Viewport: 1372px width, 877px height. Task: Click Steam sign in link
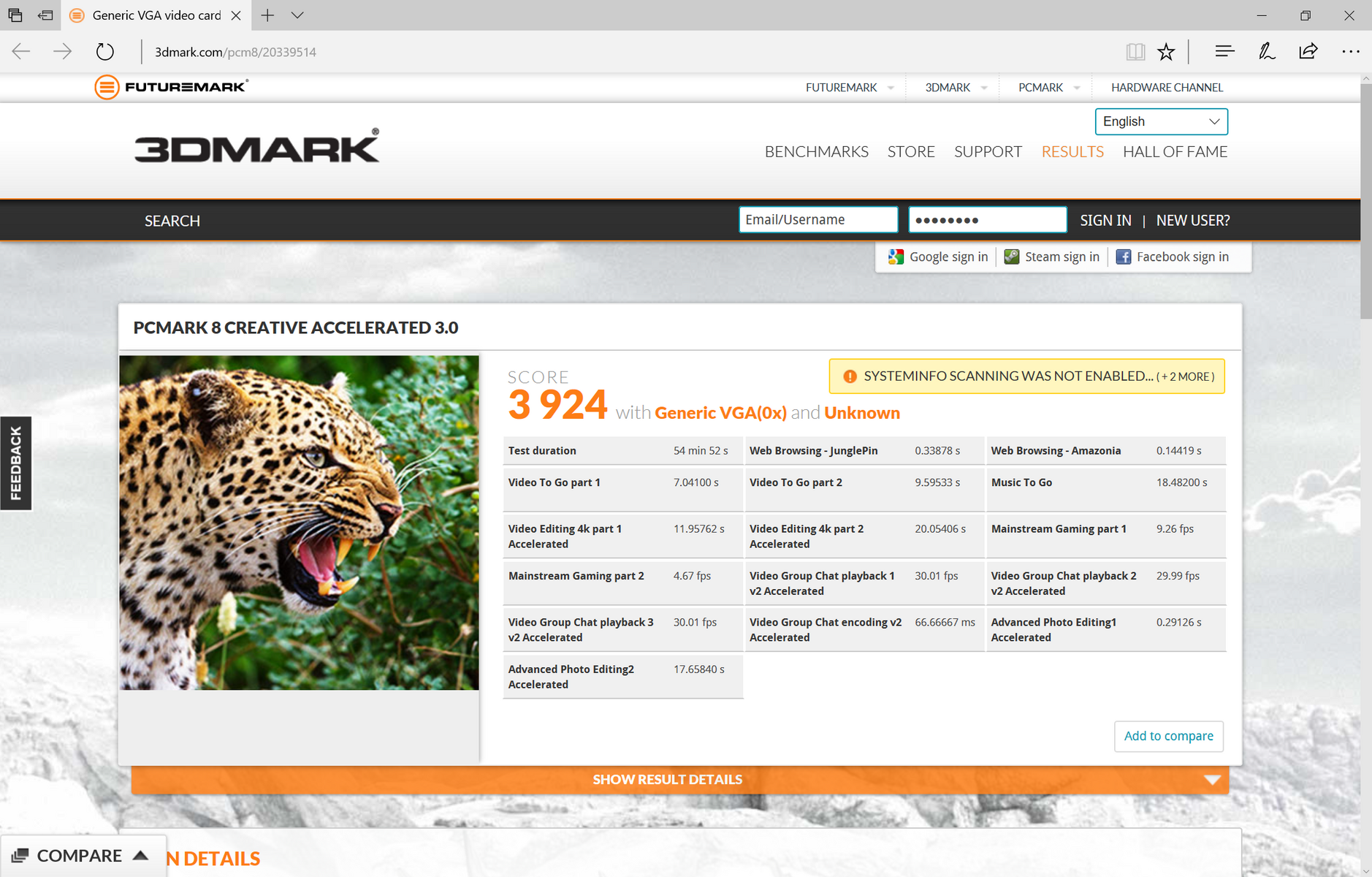(x=1062, y=257)
